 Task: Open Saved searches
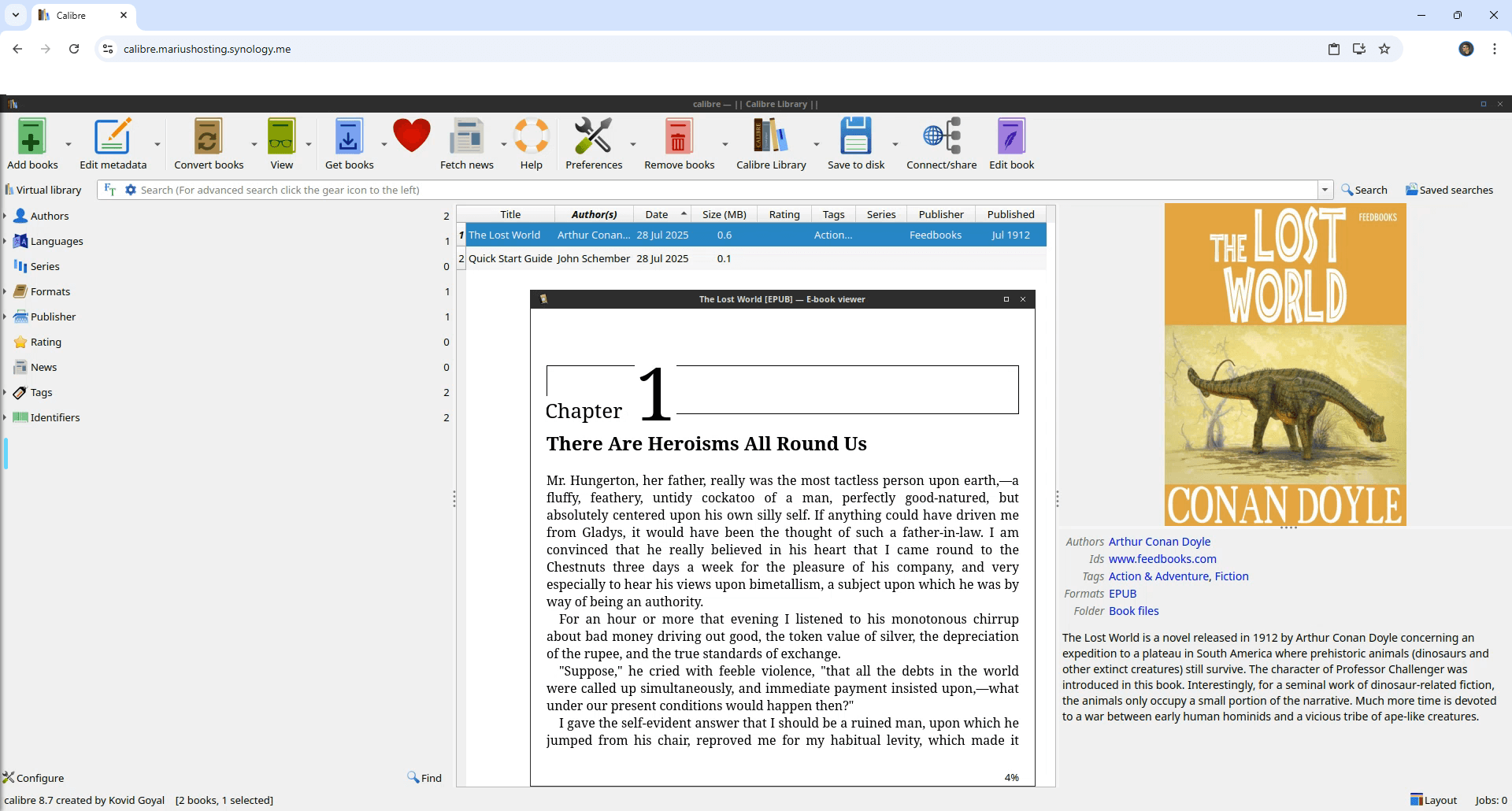1449,190
